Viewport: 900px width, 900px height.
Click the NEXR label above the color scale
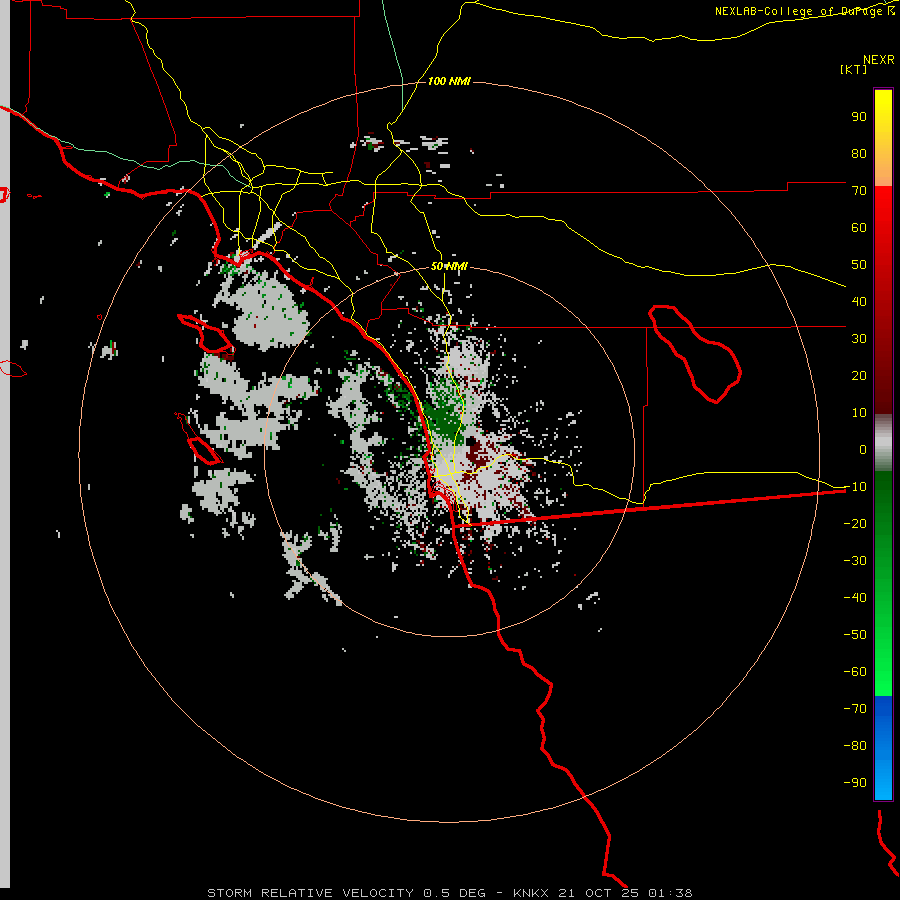pyautogui.click(x=878, y=60)
